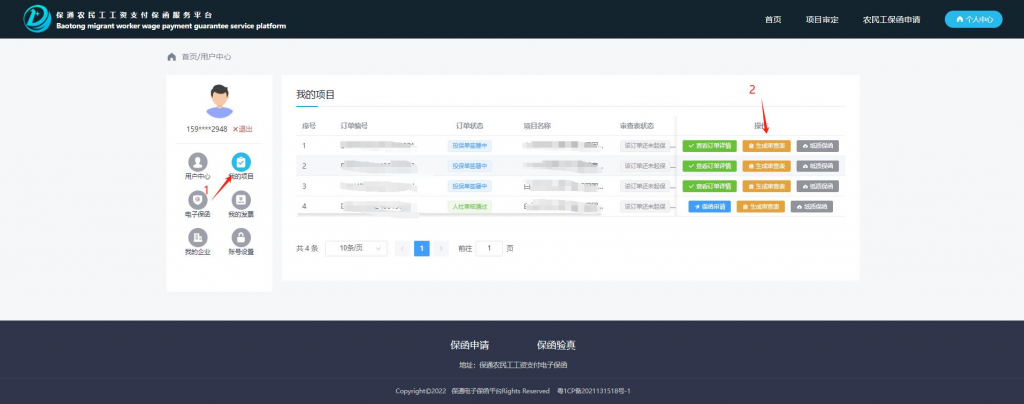Viewport: 1024px width, 404px height.
Task: Click the 人社审核通过 status tag
Action: click(x=470, y=207)
